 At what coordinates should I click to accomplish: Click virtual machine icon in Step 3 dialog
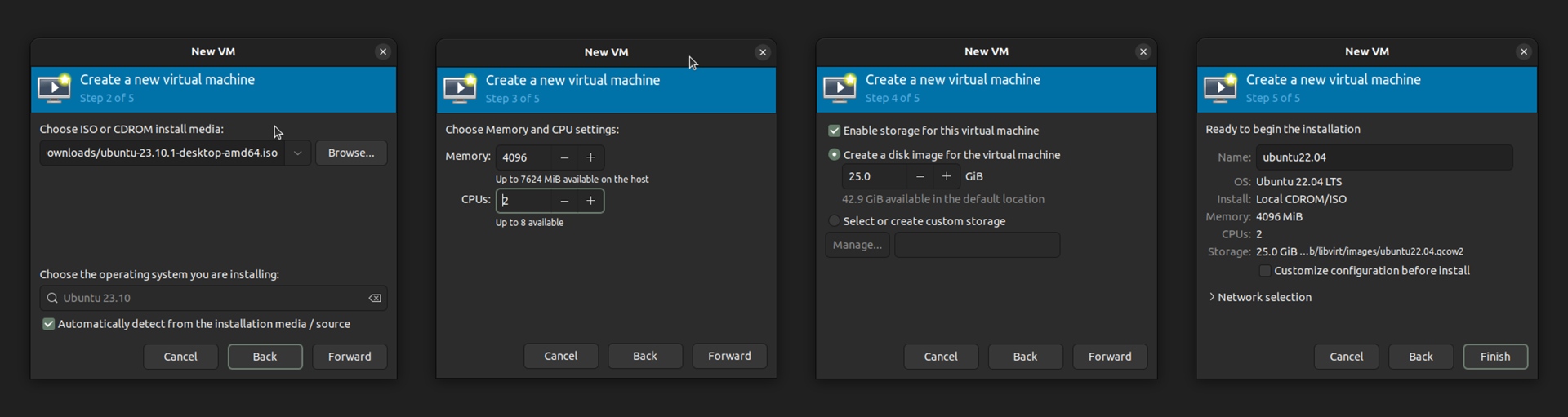point(461,88)
